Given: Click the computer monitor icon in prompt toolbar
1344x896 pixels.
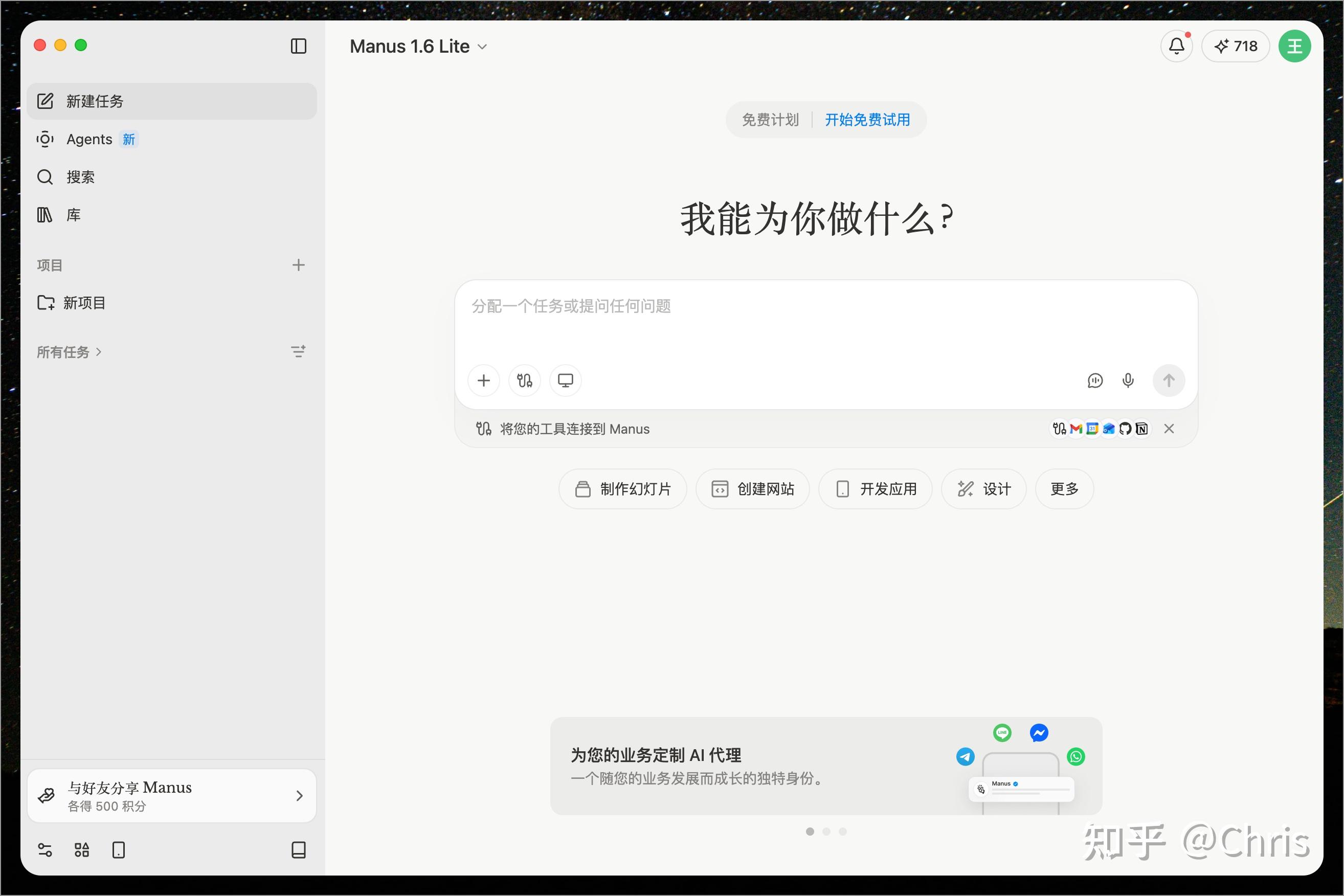Looking at the screenshot, I should tap(565, 380).
